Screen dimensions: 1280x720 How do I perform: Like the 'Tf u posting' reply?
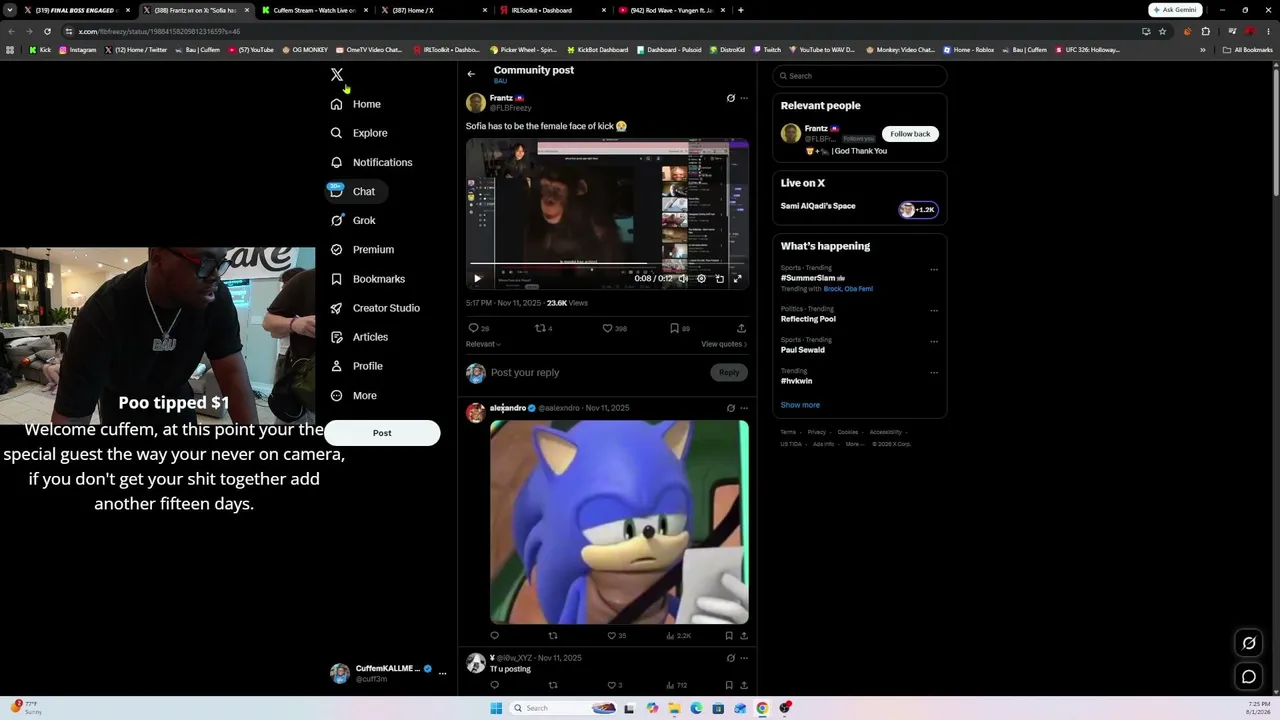(612, 685)
